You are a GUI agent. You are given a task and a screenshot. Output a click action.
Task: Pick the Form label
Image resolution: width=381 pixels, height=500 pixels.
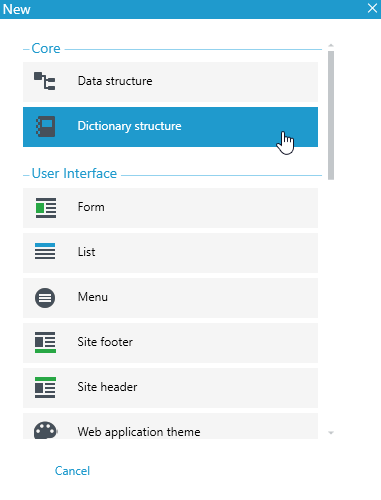pyautogui.click(x=91, y=207)
